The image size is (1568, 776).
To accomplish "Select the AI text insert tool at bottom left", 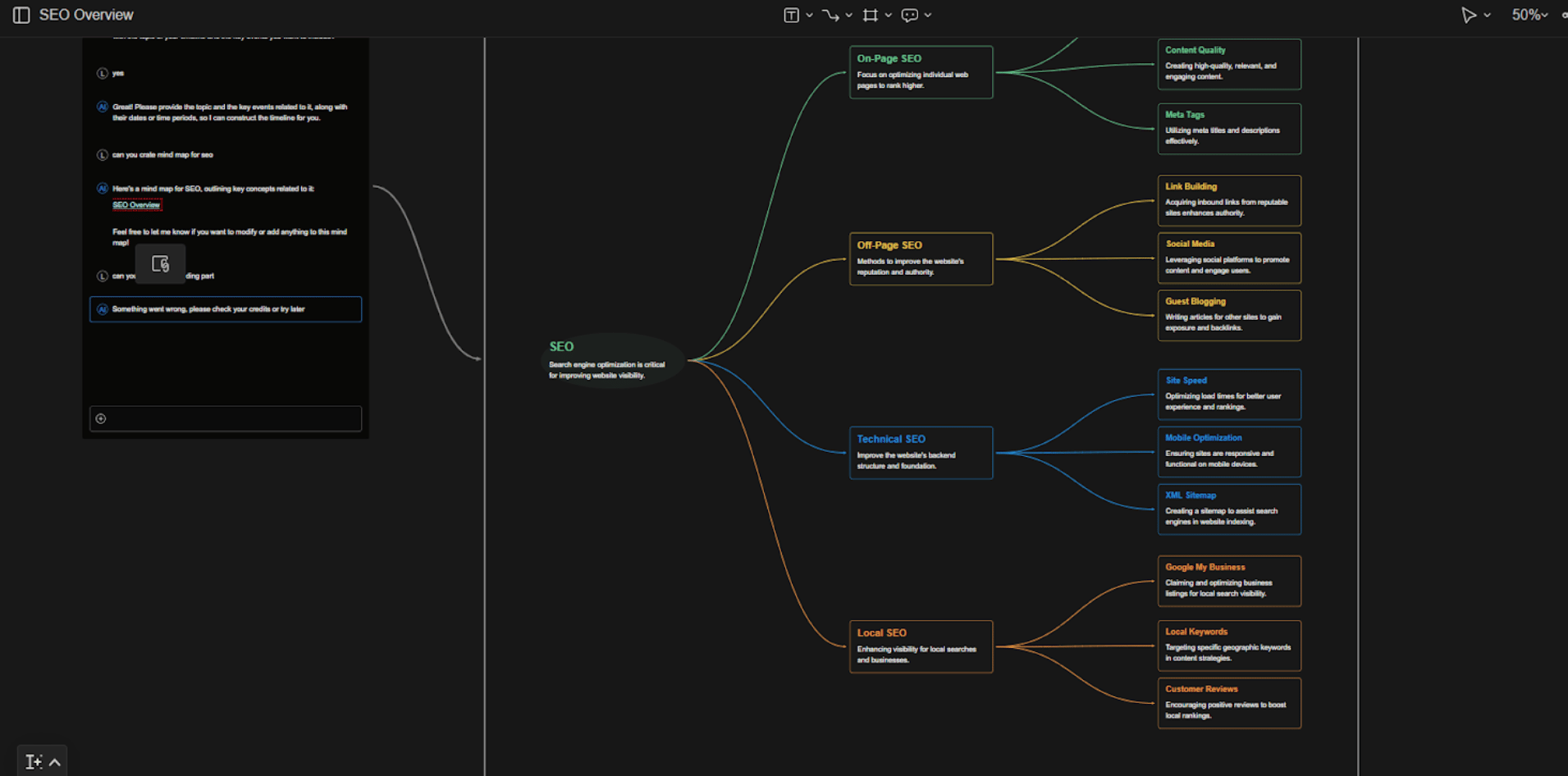I will click(x=33, y=761).
